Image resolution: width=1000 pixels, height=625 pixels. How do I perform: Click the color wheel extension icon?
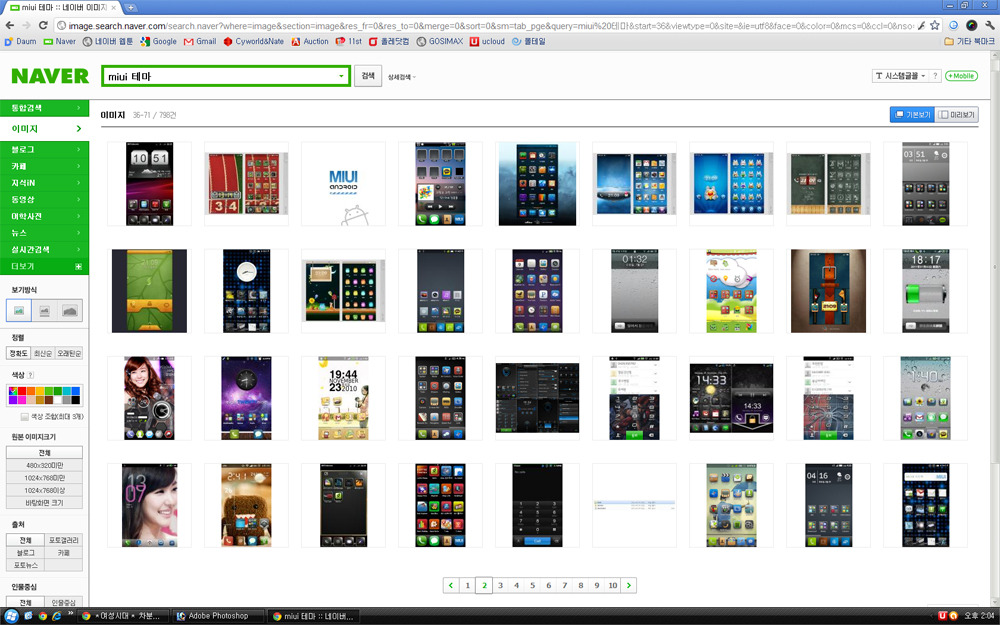pos(971,26)
